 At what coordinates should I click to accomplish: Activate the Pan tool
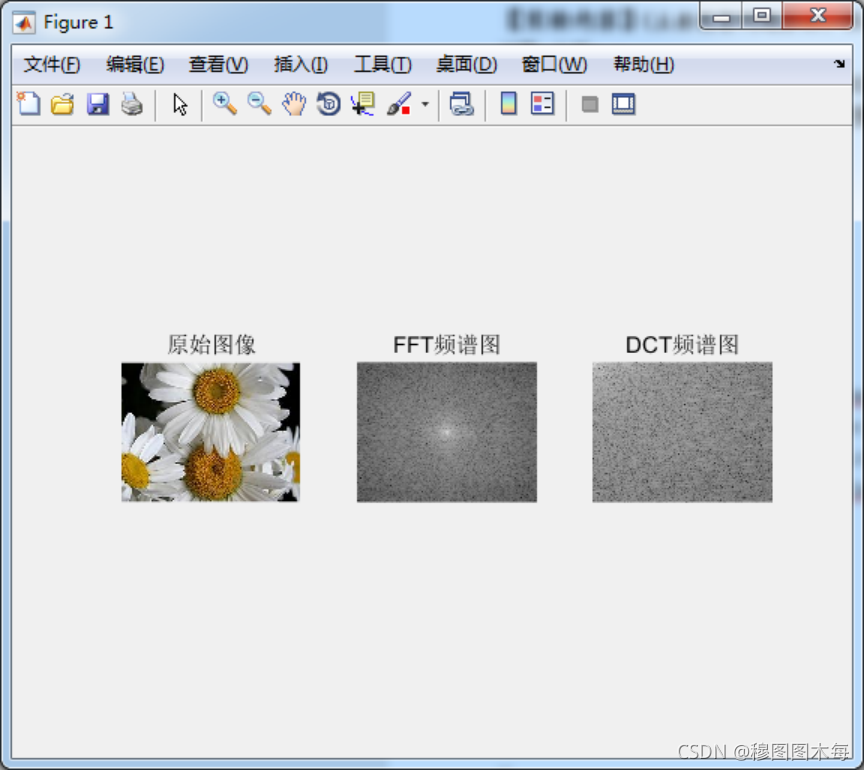(x=293, y=103)
